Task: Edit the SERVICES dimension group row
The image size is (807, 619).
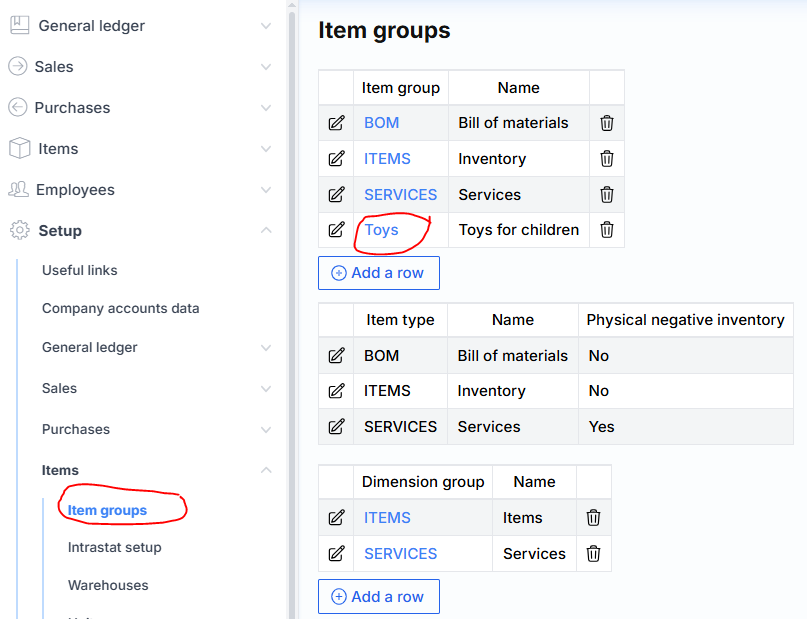Action: pos(336,554)
